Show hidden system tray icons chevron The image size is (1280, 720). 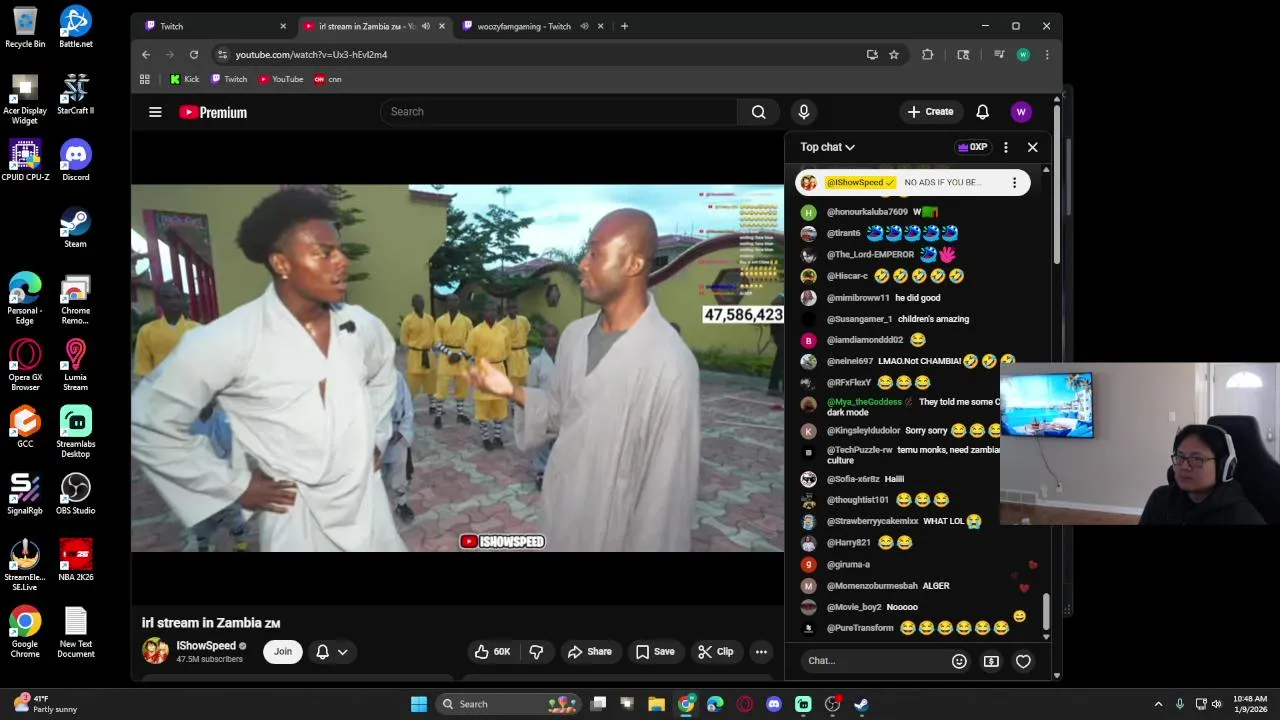coord(1158,704)
